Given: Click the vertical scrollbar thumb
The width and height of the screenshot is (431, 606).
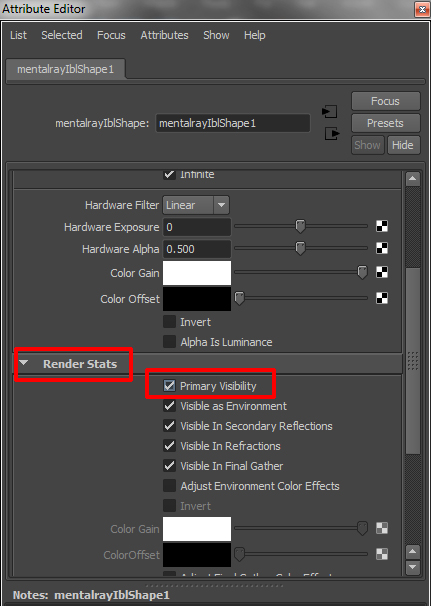Looking at the screenshot, I should pos(413,359).
